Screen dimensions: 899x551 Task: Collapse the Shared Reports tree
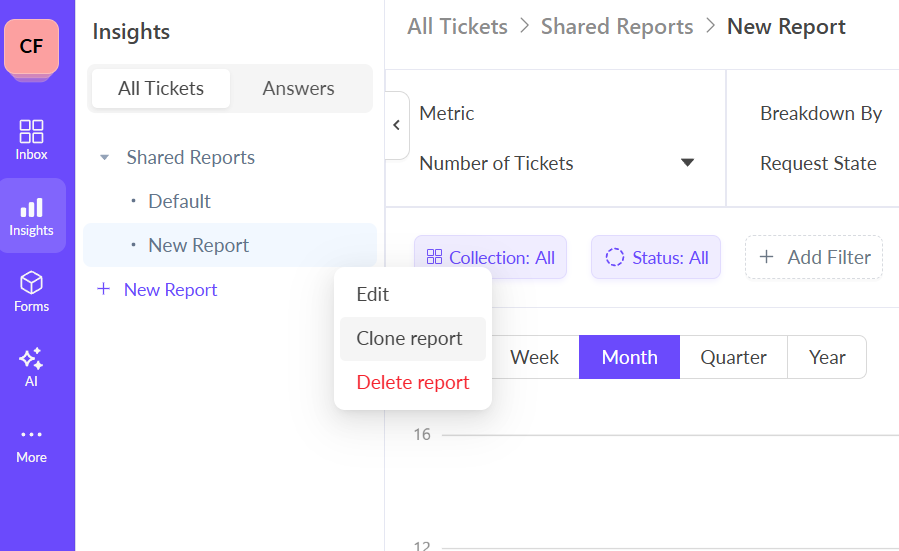(104, 158)
